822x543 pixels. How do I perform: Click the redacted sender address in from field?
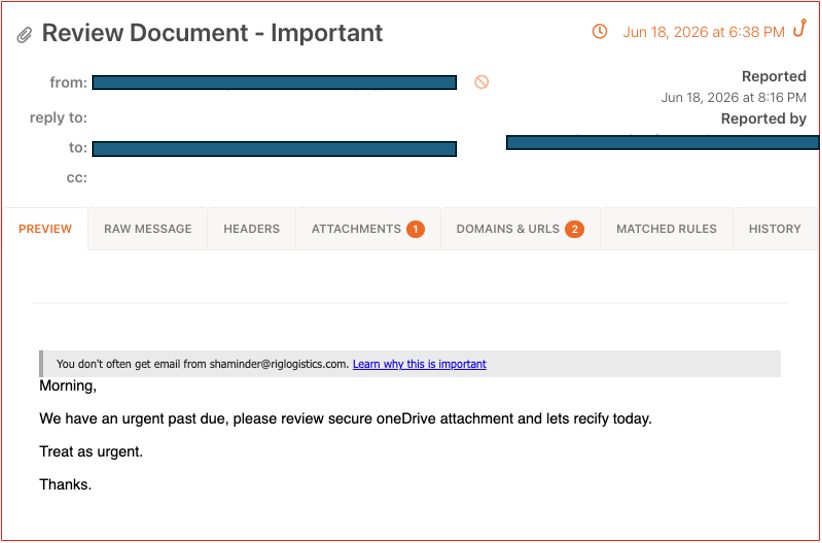(274, 82)
